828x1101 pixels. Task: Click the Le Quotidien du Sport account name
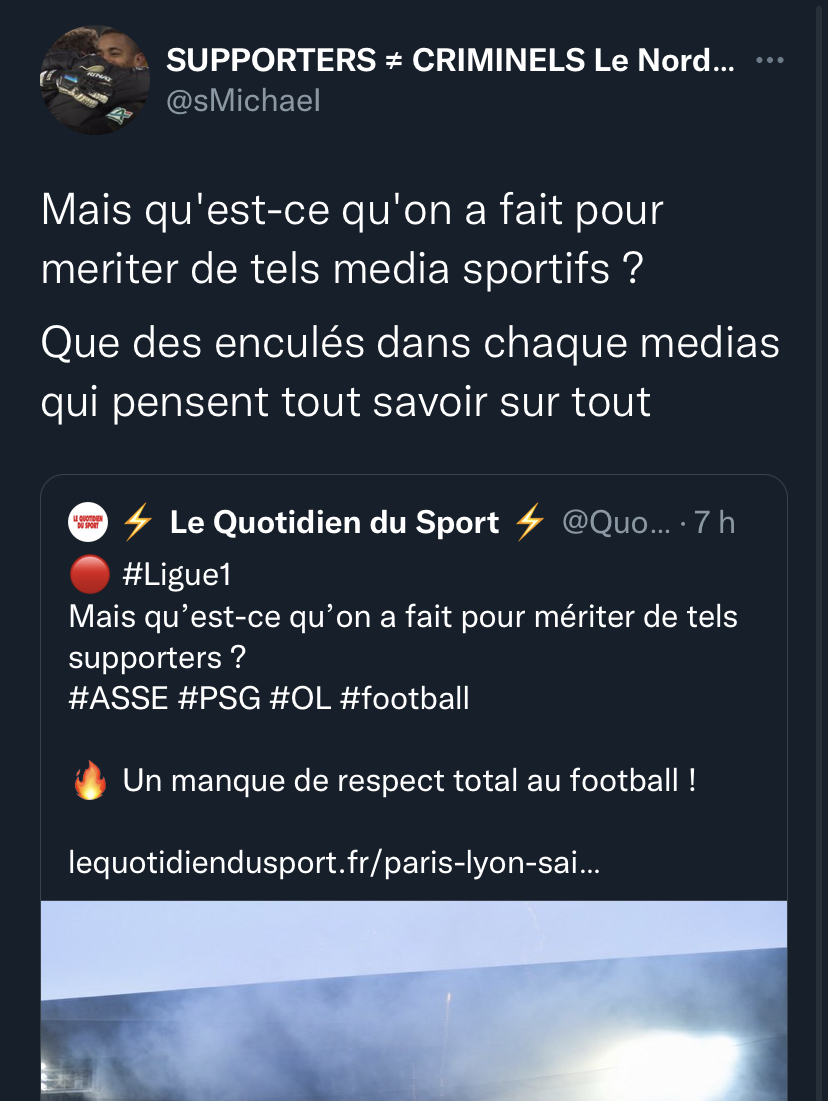point(334,522)
